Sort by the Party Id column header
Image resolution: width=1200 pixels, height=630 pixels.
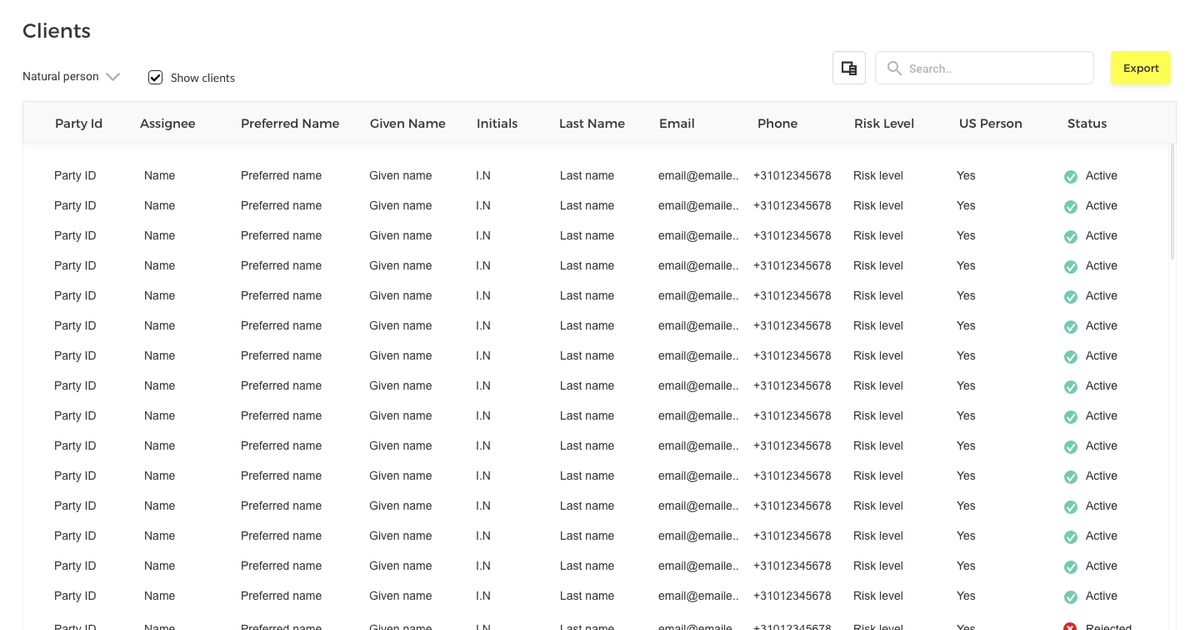pyautogui.click(x=78, y=124)
